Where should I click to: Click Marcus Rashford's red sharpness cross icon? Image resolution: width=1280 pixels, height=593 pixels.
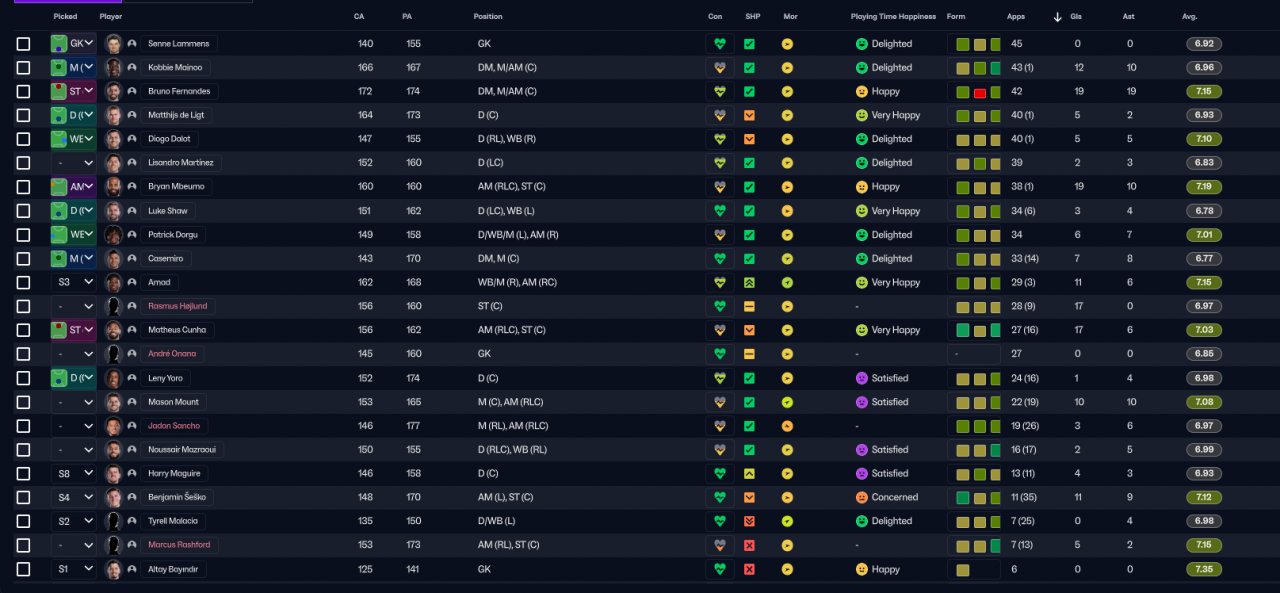tap(749, 545)
